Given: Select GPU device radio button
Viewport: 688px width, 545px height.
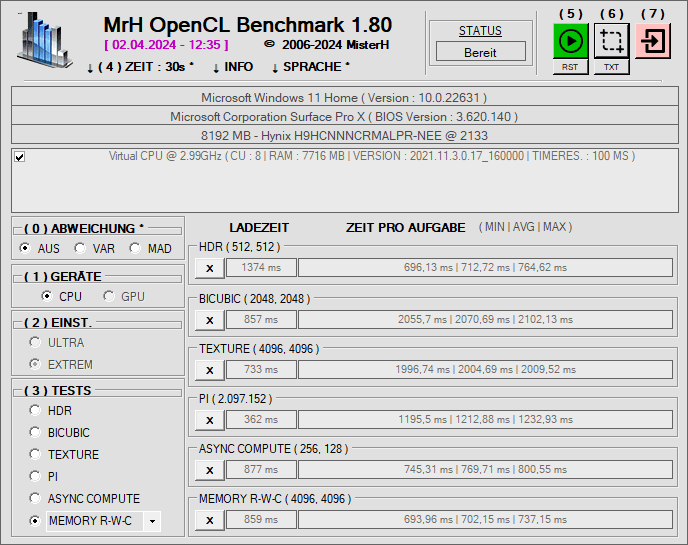Looking at the screenshot, I should pyautogui.click(x=124, y=297).
